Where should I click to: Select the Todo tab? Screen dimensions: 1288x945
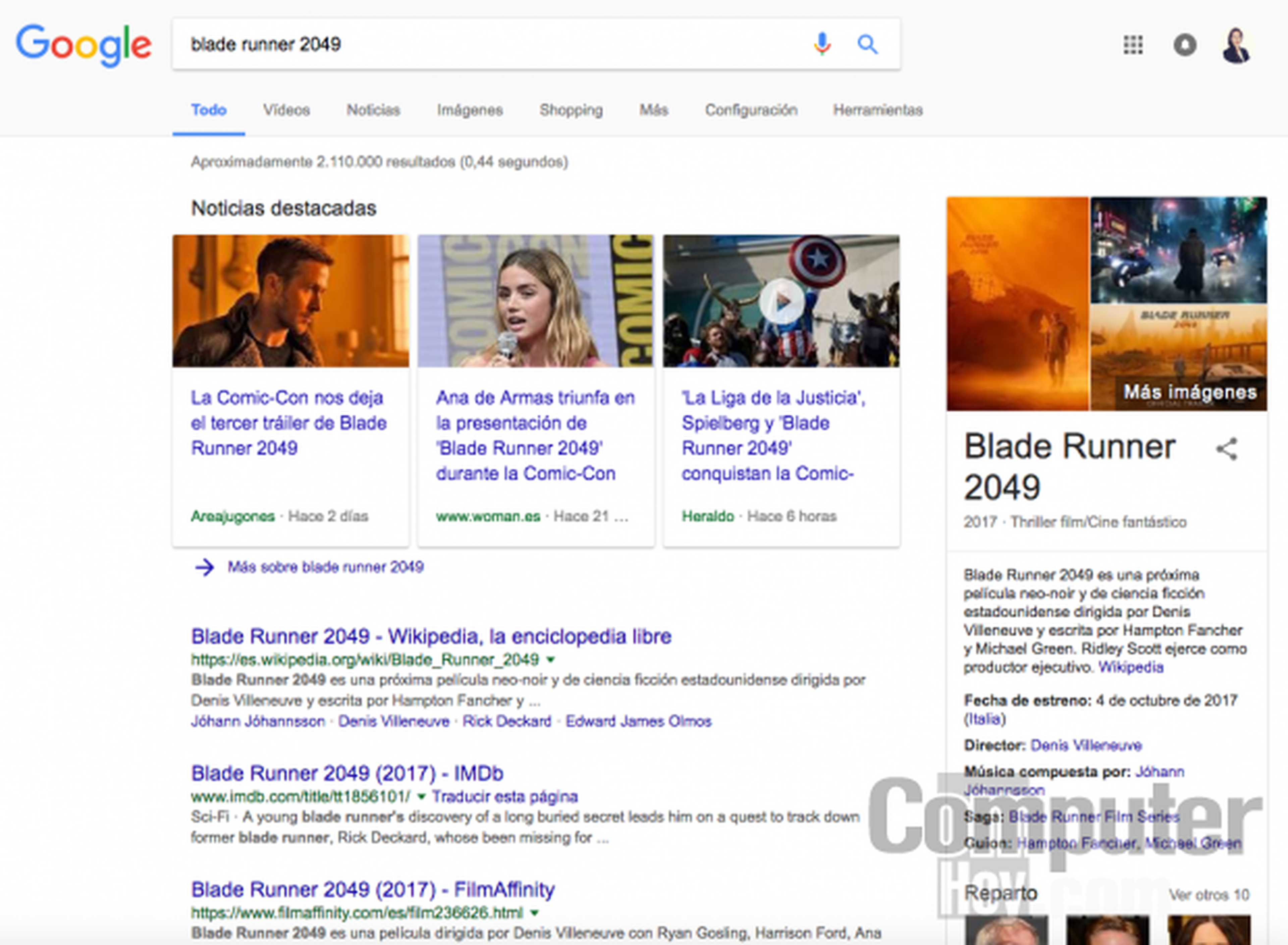pos(209,110)
